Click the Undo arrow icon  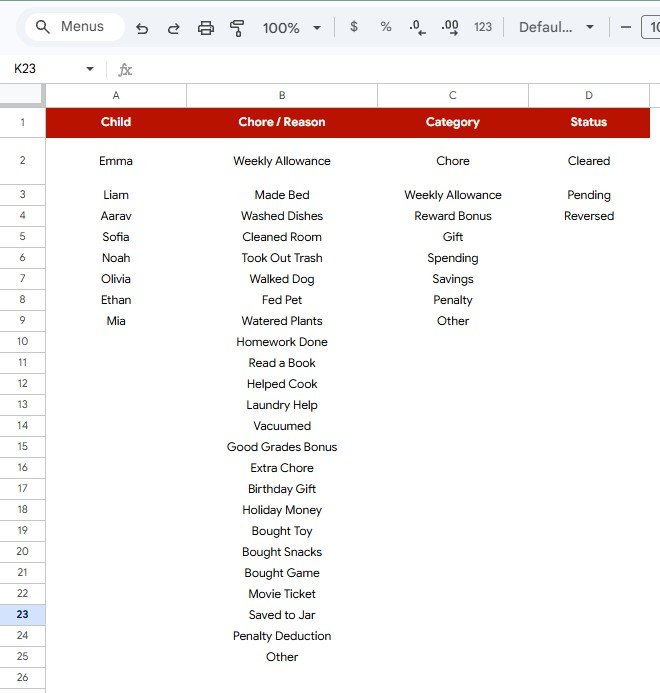coord(142,28)
